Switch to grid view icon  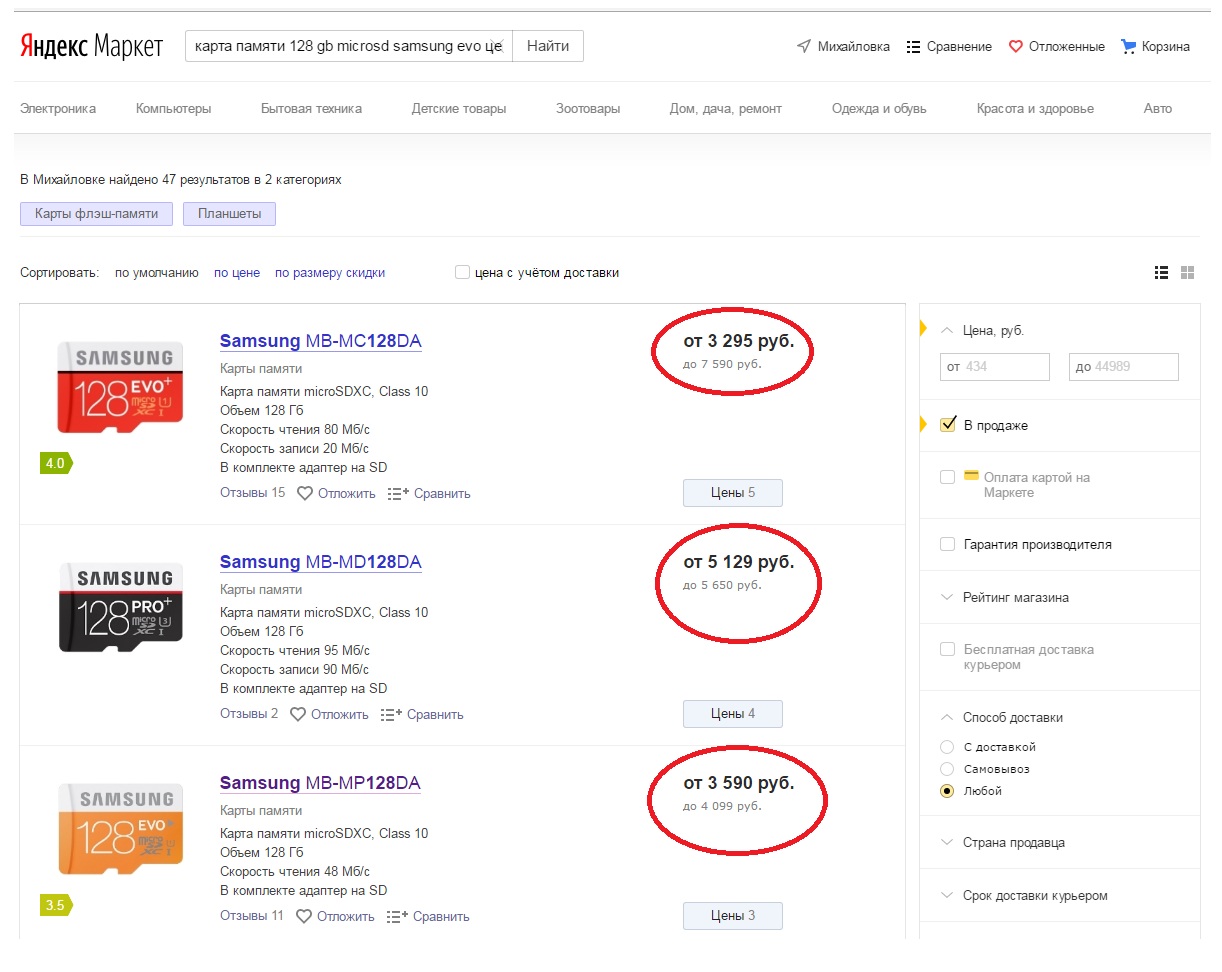pos(1188,272)
